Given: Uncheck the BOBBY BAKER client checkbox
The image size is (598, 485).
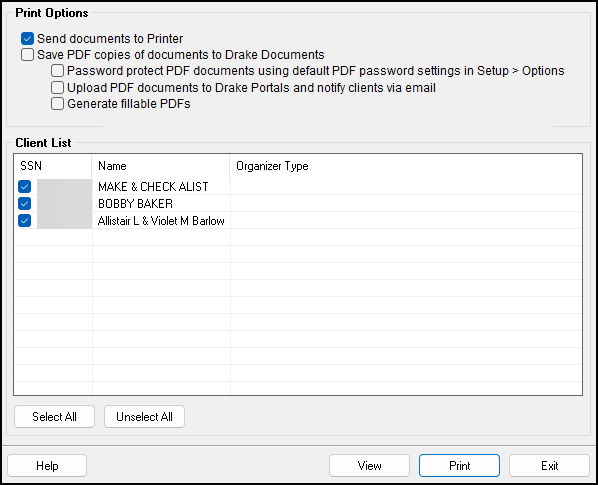Looking at the screenshot, I should tap(24, 204).
